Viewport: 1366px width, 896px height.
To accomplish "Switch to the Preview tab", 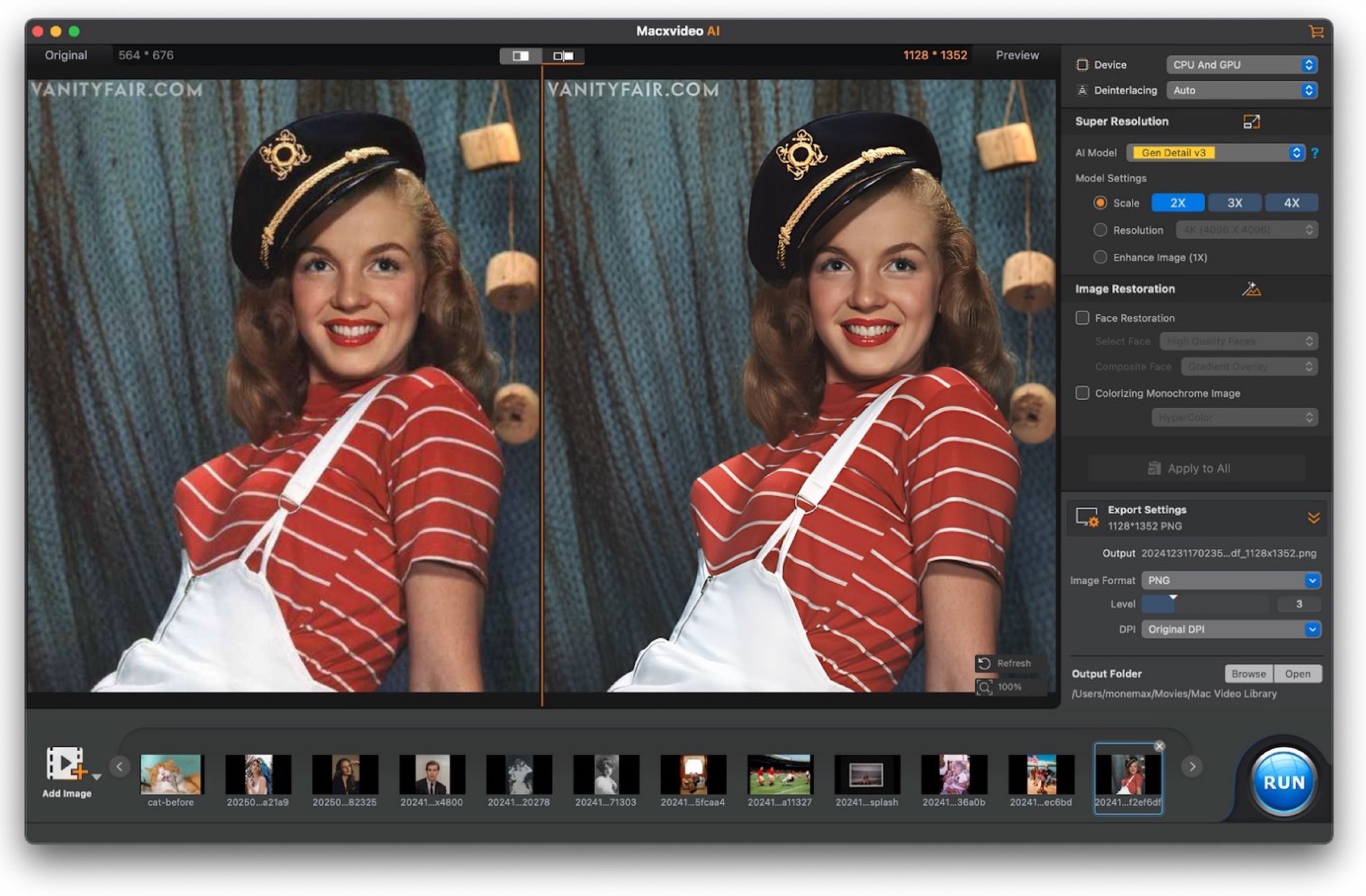I will pos(1017,55).
